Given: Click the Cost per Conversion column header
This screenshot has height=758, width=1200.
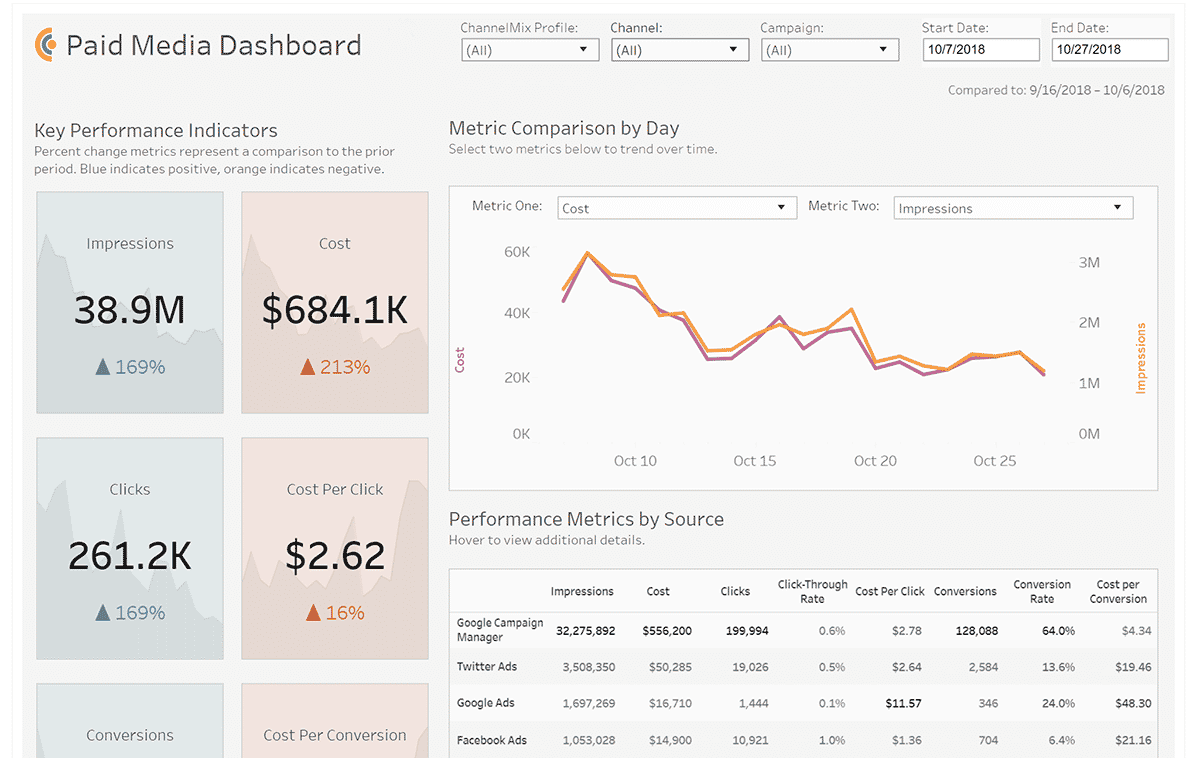Looking at the screenshot, I should pos(1118,591).
